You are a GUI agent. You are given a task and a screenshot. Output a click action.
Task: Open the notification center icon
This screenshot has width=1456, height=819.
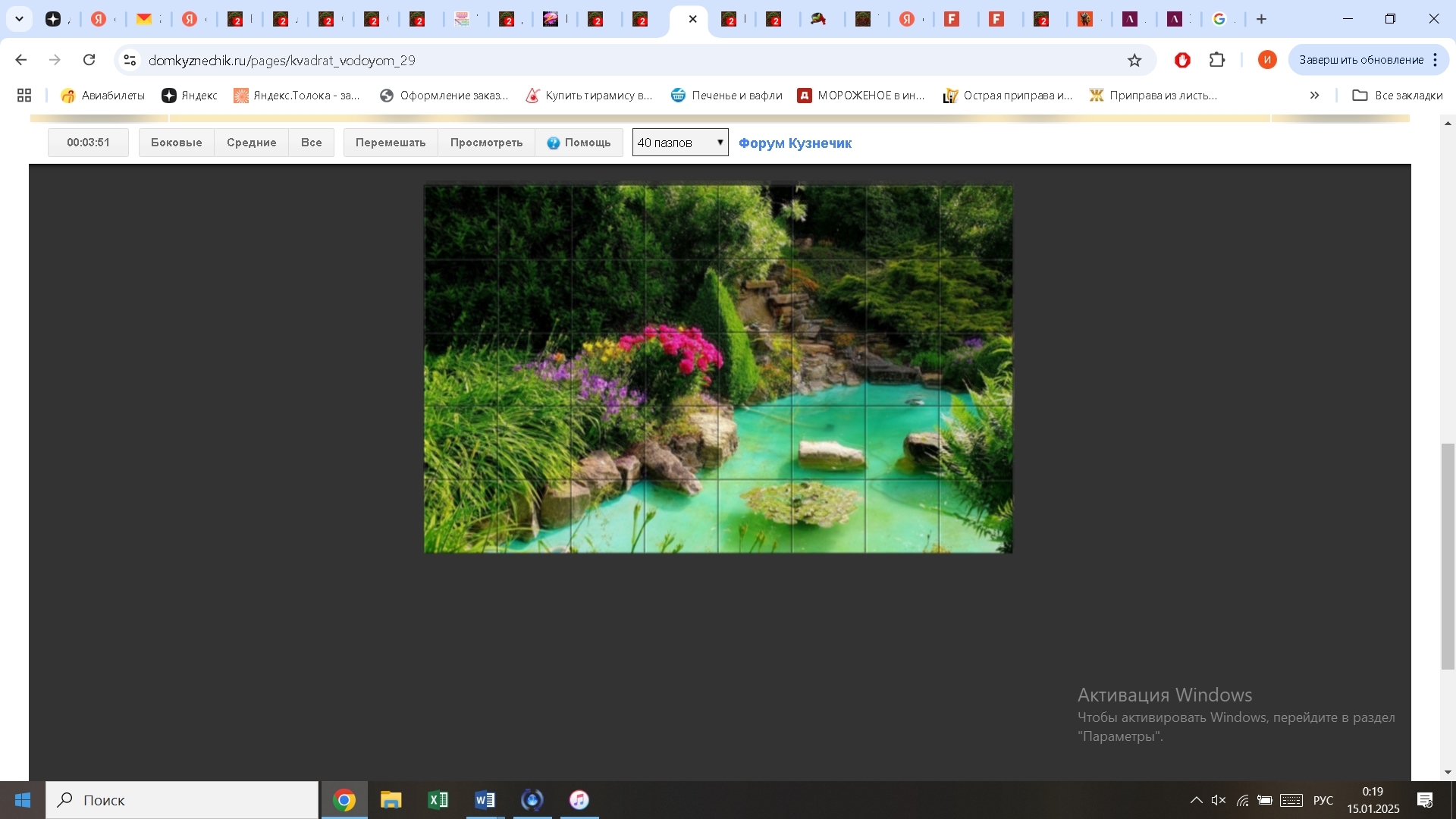click(1425, 800)
